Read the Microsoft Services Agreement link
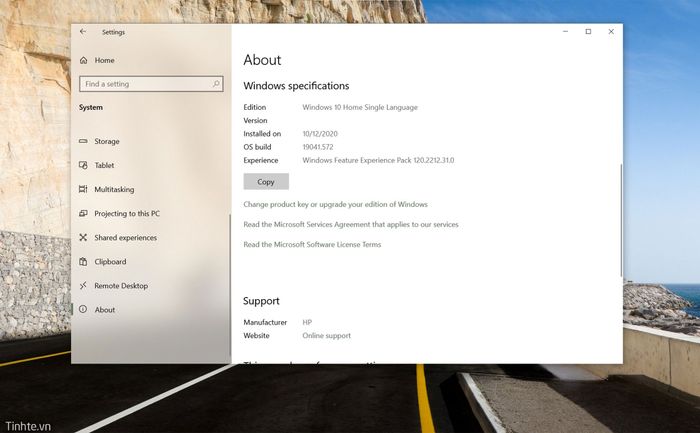Screen dimensions: 700x433 pyautogui.click(x=351, y=225)
